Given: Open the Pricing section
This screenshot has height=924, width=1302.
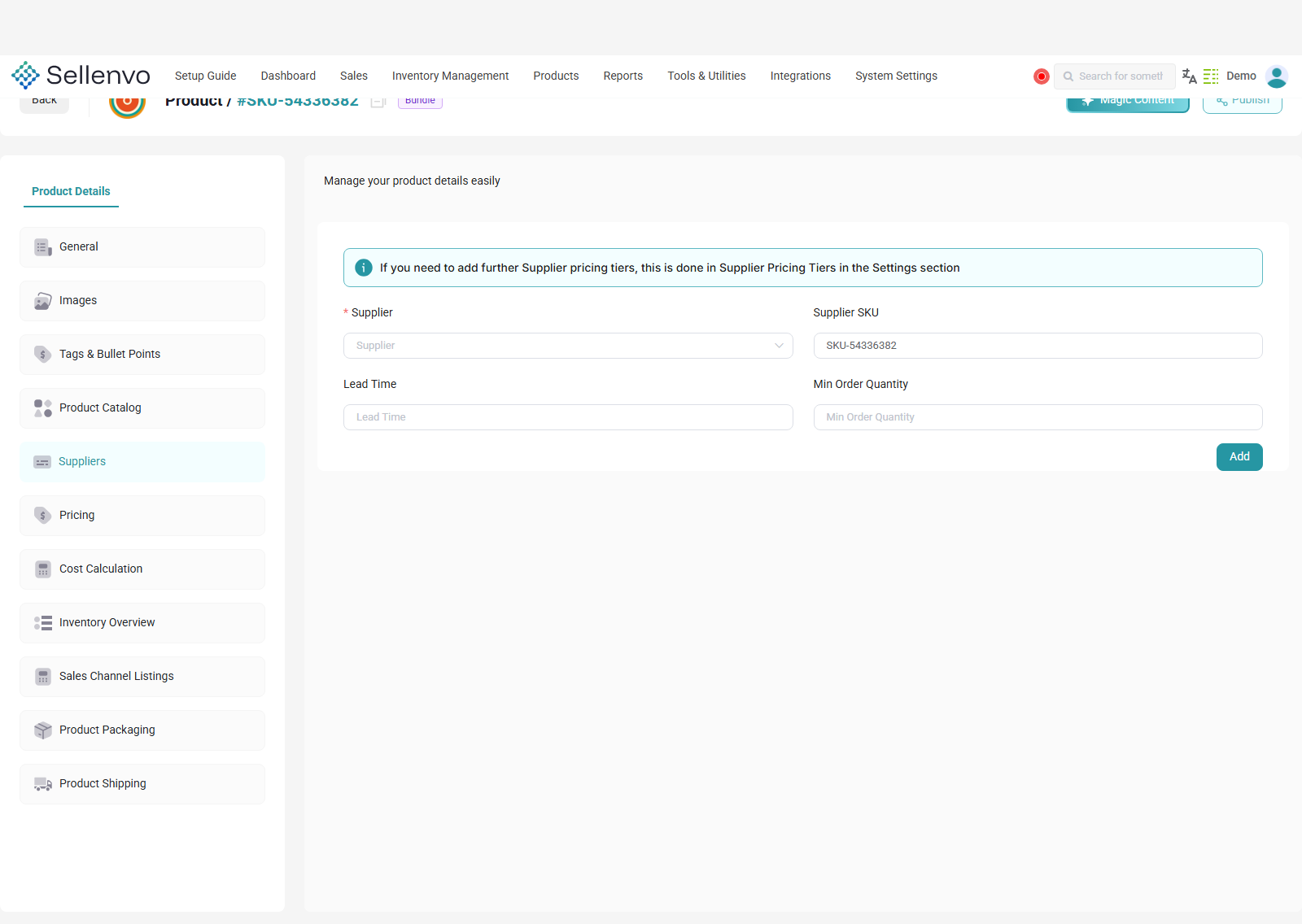Looking at the screenshot, I should (x=142, y=516).
